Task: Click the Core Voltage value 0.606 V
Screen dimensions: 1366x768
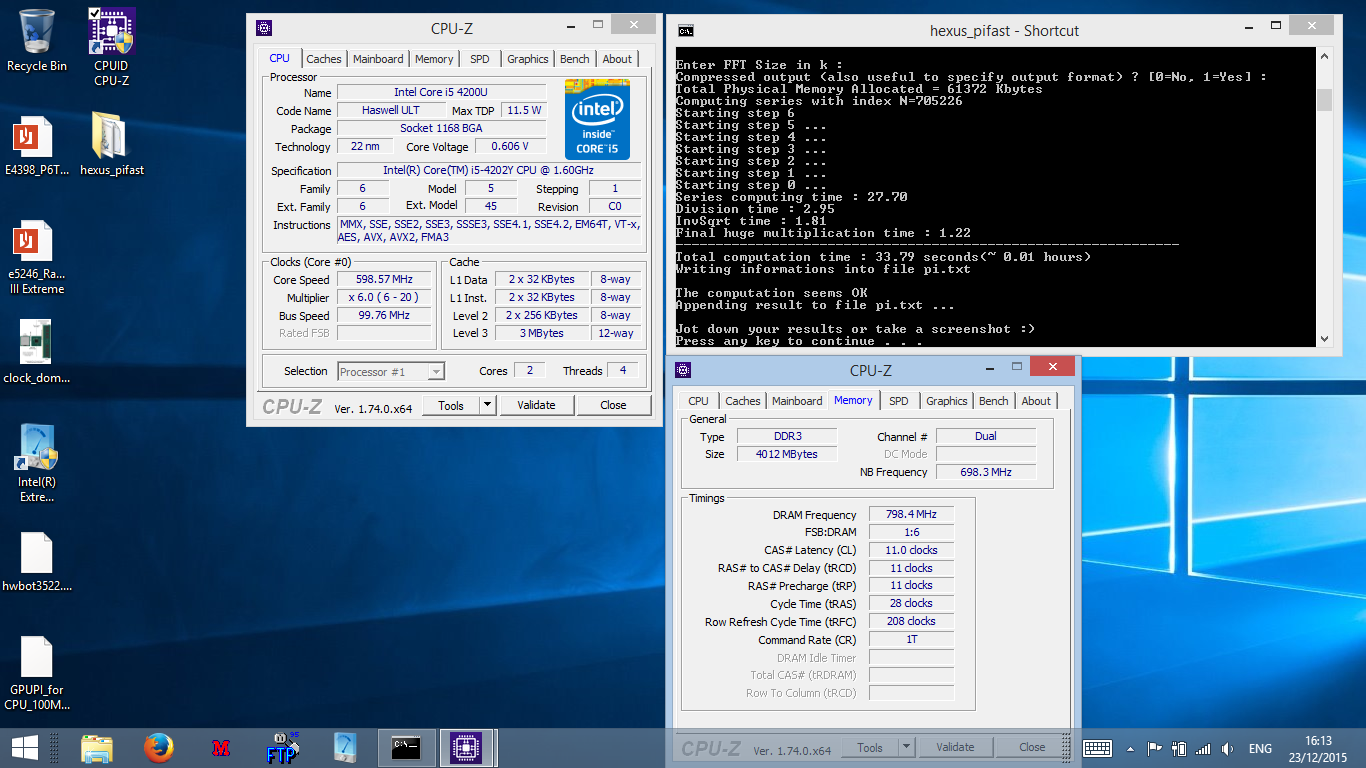Action: [x=510, y=147]
